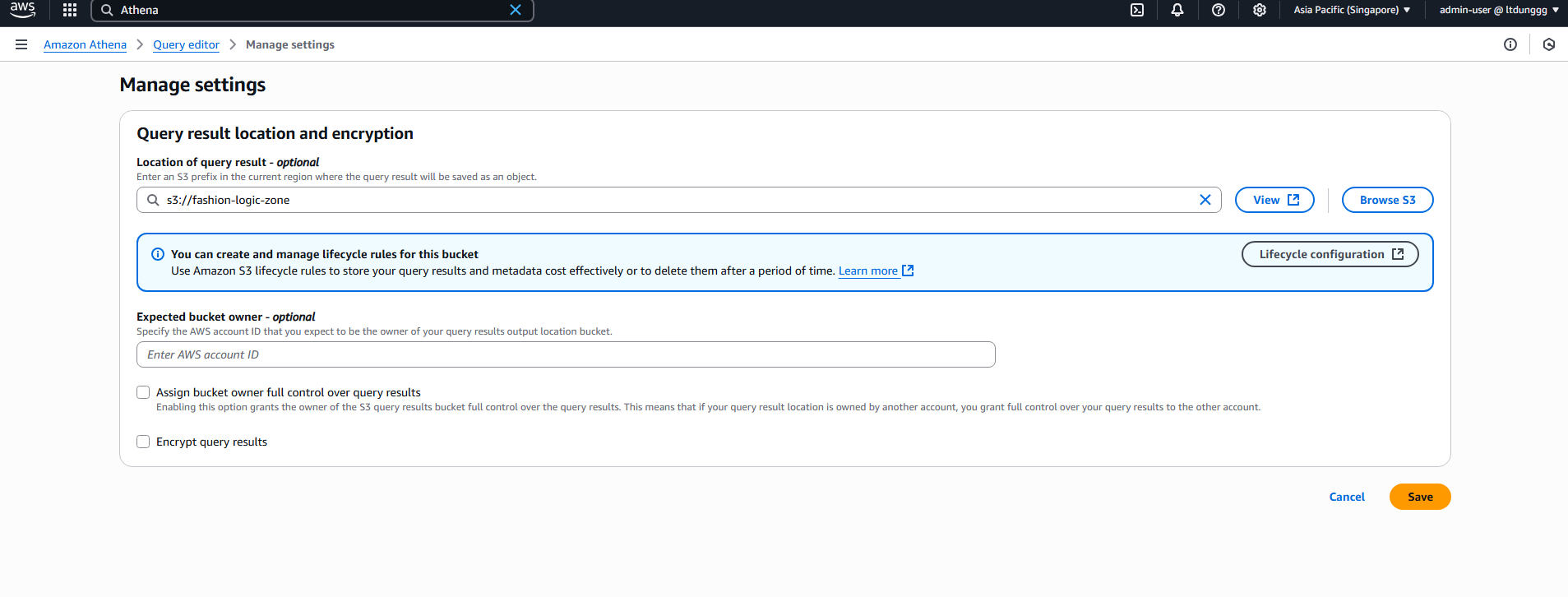The width and height of the screenshot is (1568, 597).
Task: Expand the admin-user account menu
Action: [x=1499, y=10]
